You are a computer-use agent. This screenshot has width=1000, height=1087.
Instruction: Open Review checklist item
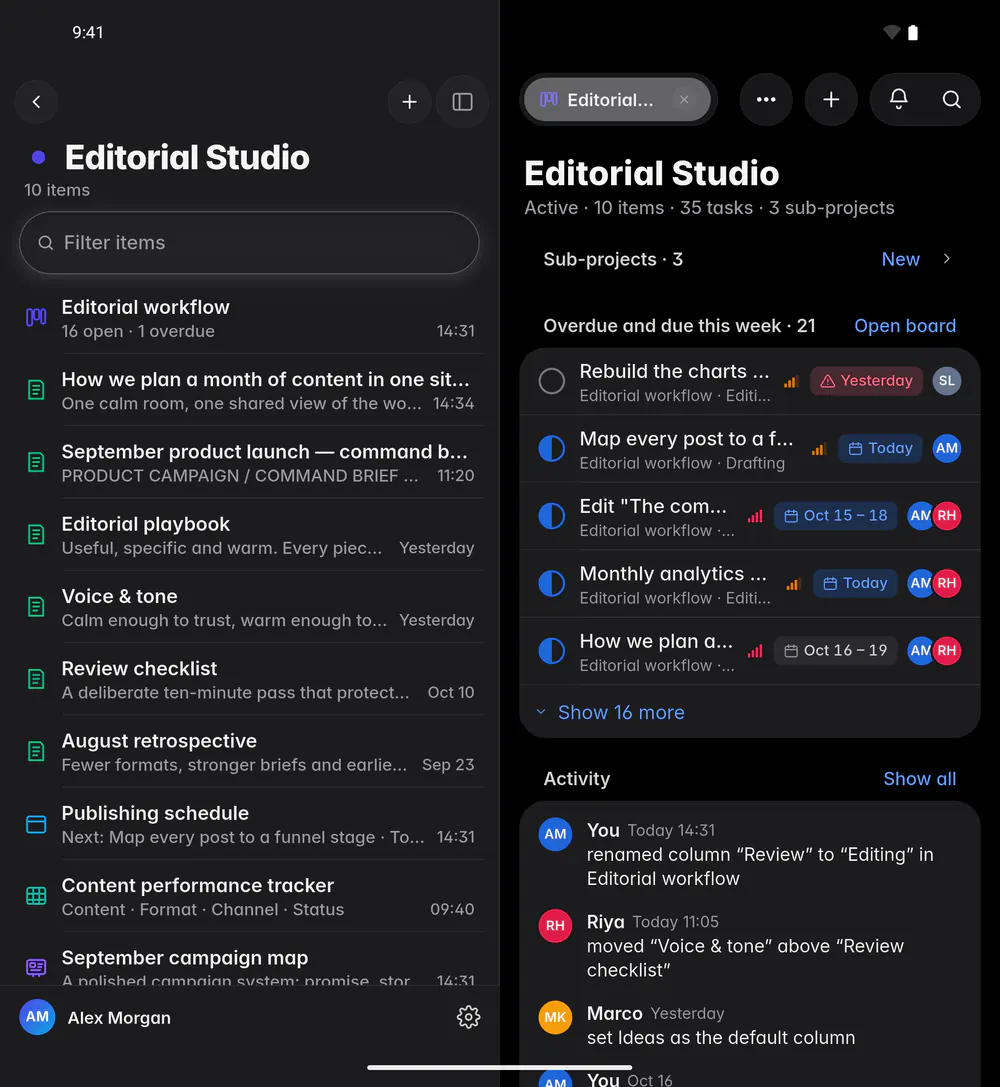coord(251,679)
